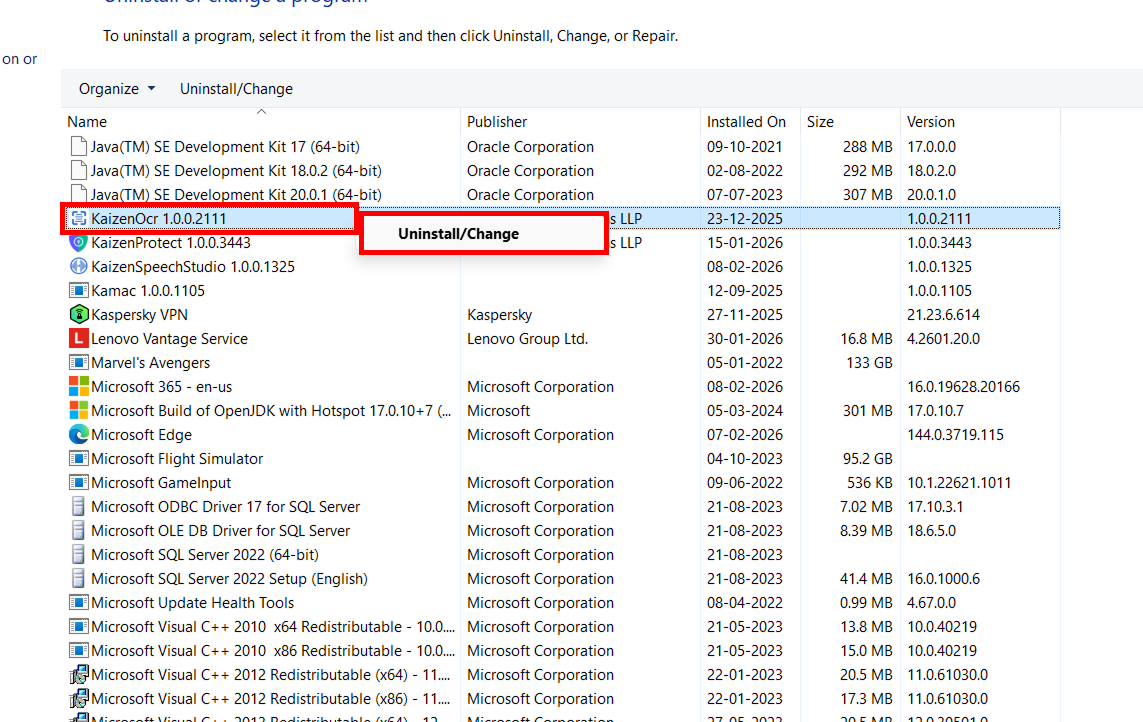This screenshot has width=1143, height=722.
Task: Select the Marvel's Avengers entry
Action: point(150,363)
